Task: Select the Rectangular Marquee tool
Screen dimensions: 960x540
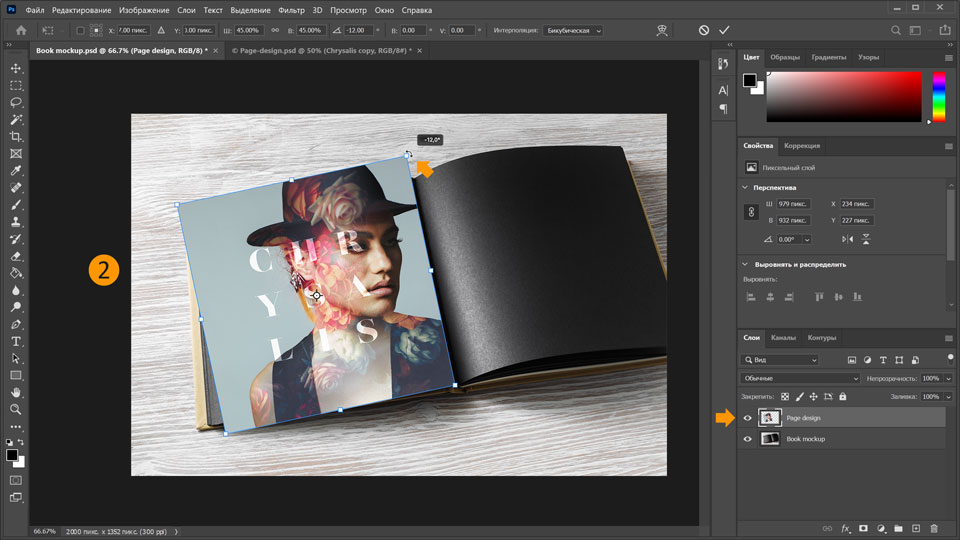Action: (x=16, y=86)
